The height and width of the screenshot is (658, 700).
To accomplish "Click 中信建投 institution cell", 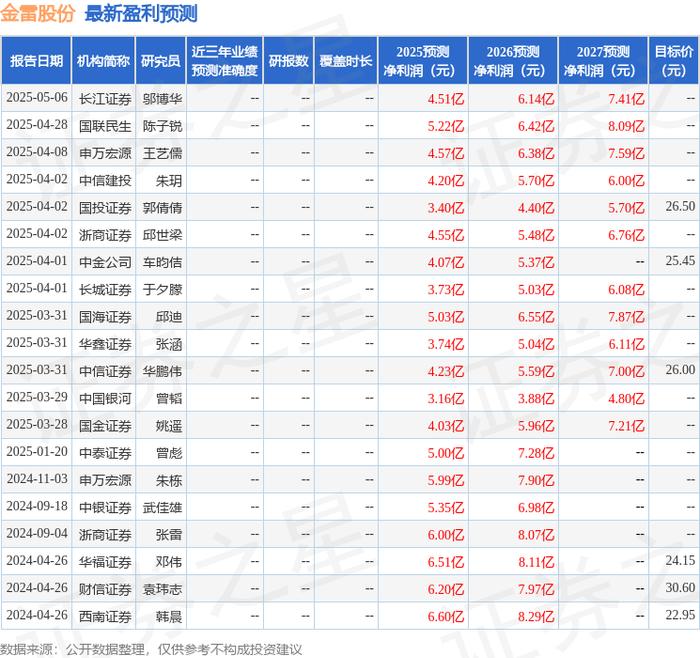I will tap(105, 180).
